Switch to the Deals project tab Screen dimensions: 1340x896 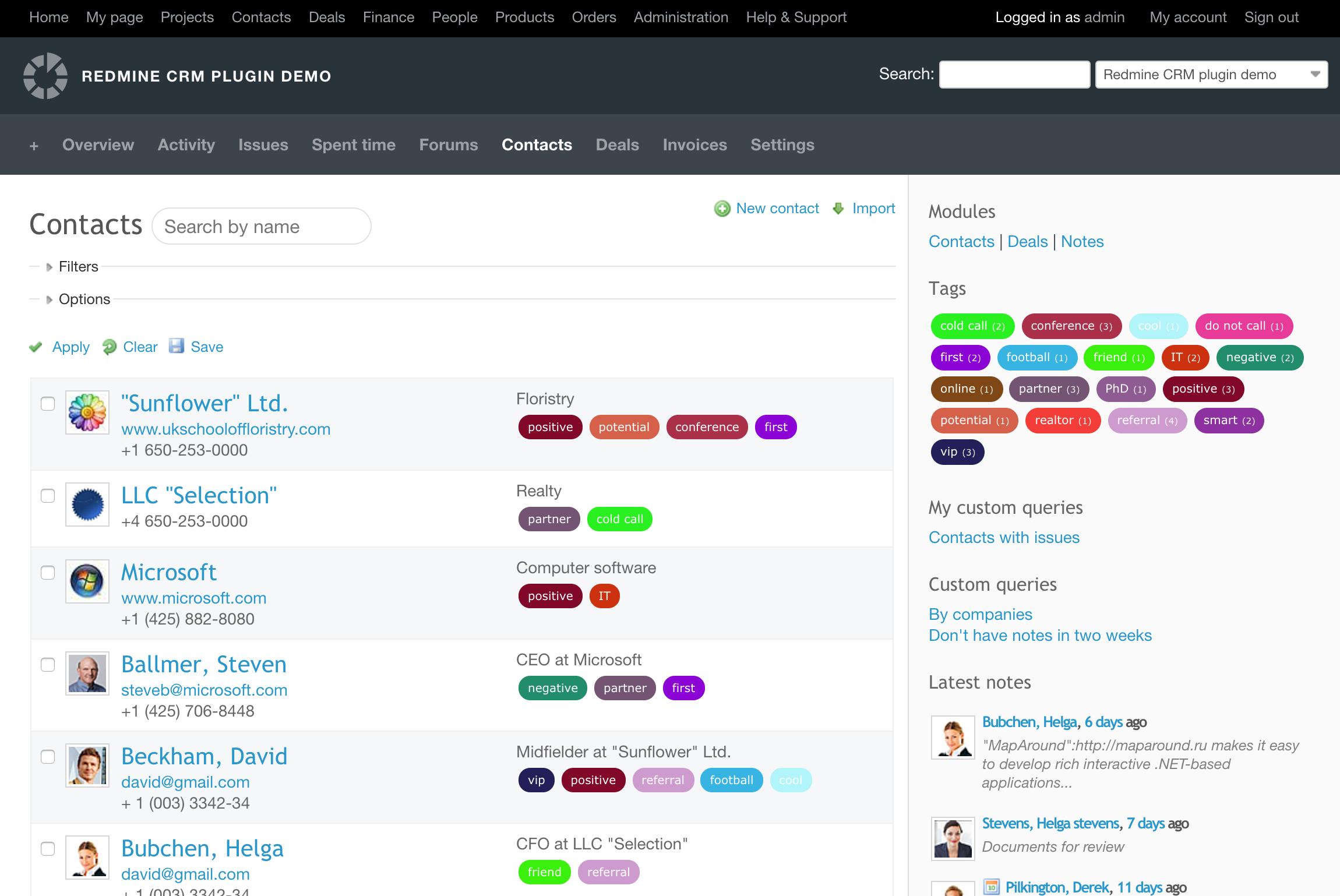pyautogui.click(x=617, y=145)
